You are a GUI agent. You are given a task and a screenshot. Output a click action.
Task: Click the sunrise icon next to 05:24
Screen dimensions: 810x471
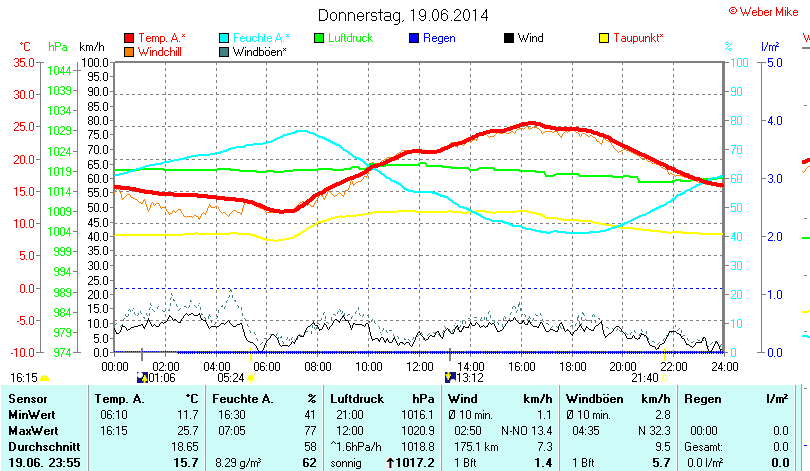(251, 378)
